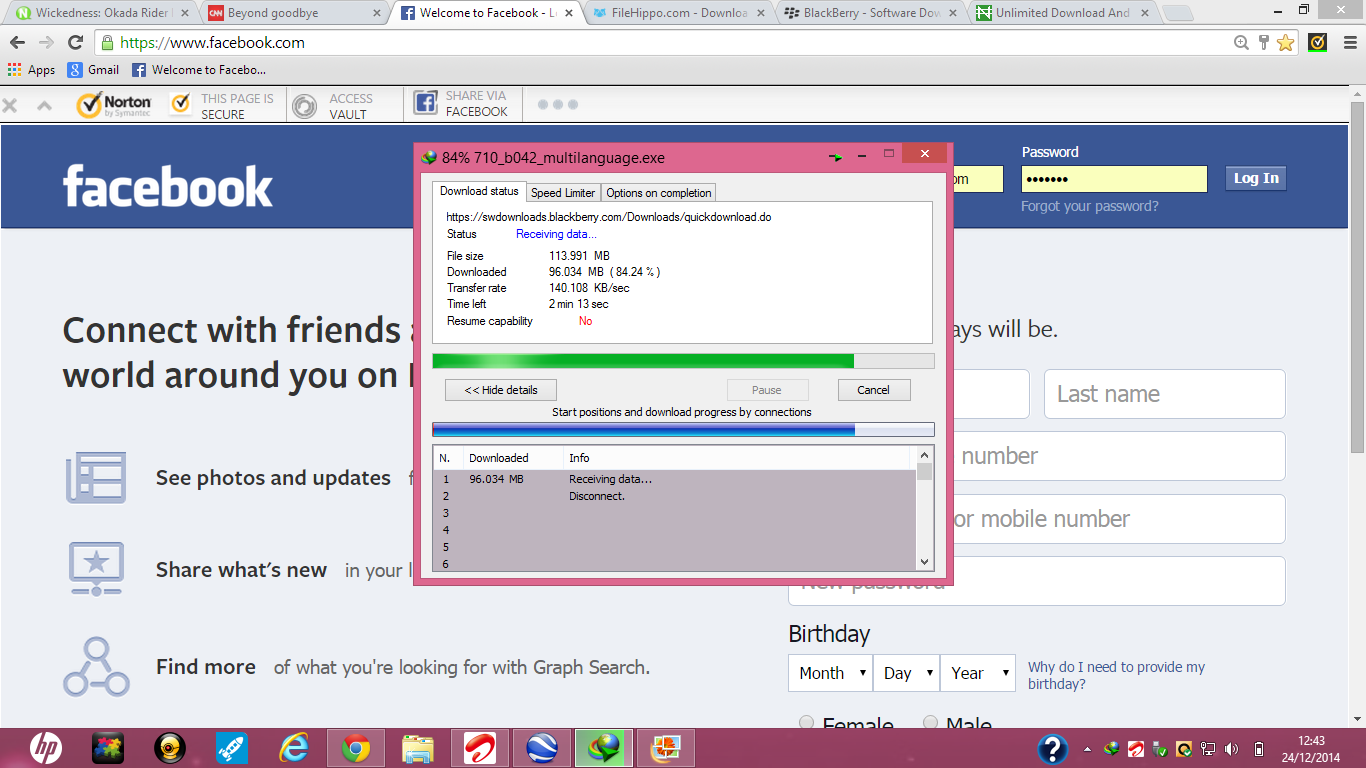Open Internet Explorer from taskbar
Image resolution: width=1366 pixels, height=768 pixels.
click(294, 748)
